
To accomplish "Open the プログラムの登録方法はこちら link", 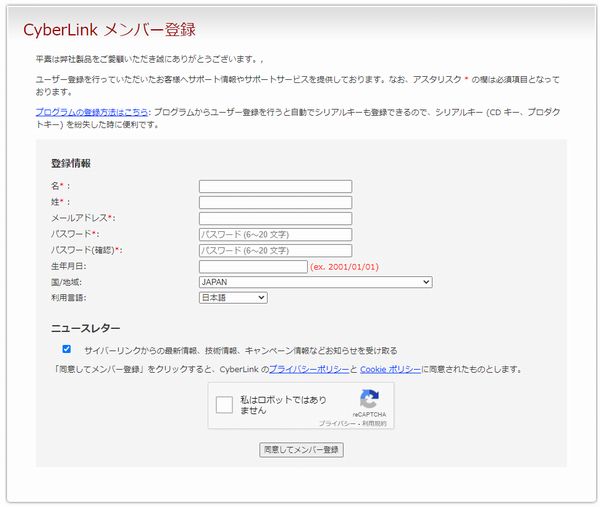I will click(x=92, y=112).
